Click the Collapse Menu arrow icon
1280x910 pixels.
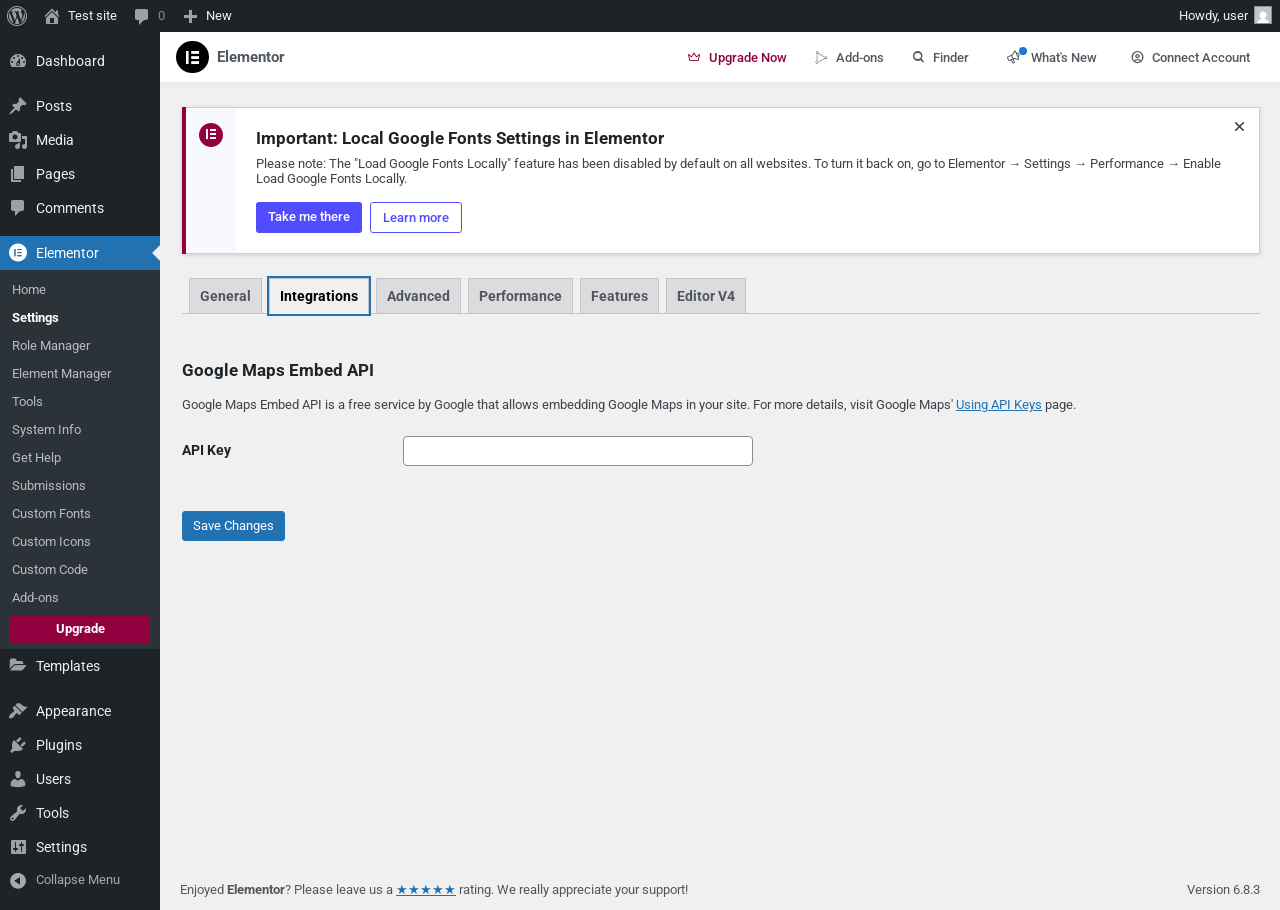(x=18, y=880)
